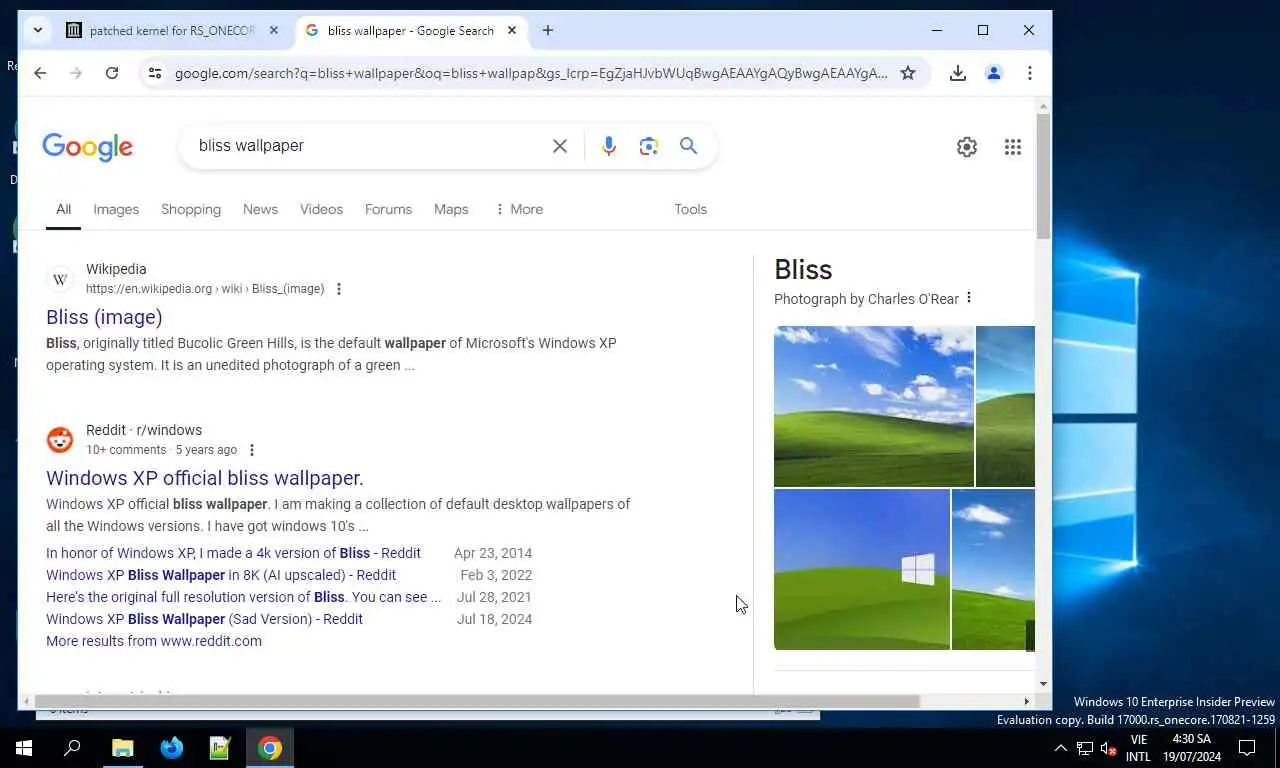
Task: Open Bliss thumbnail with Windows logo
Action: click(862, 569)
